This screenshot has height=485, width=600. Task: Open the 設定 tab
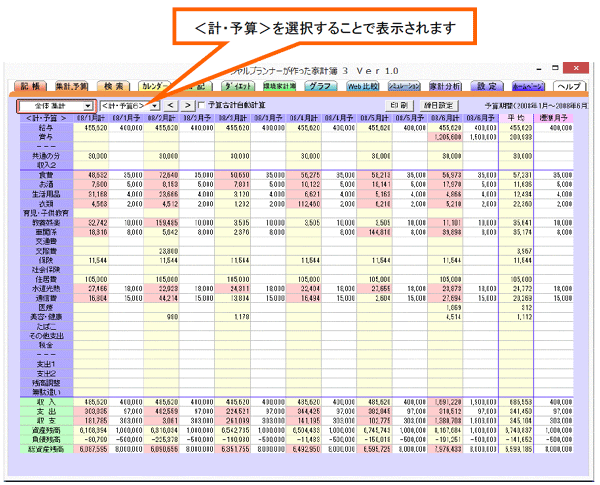pos(487,86)
